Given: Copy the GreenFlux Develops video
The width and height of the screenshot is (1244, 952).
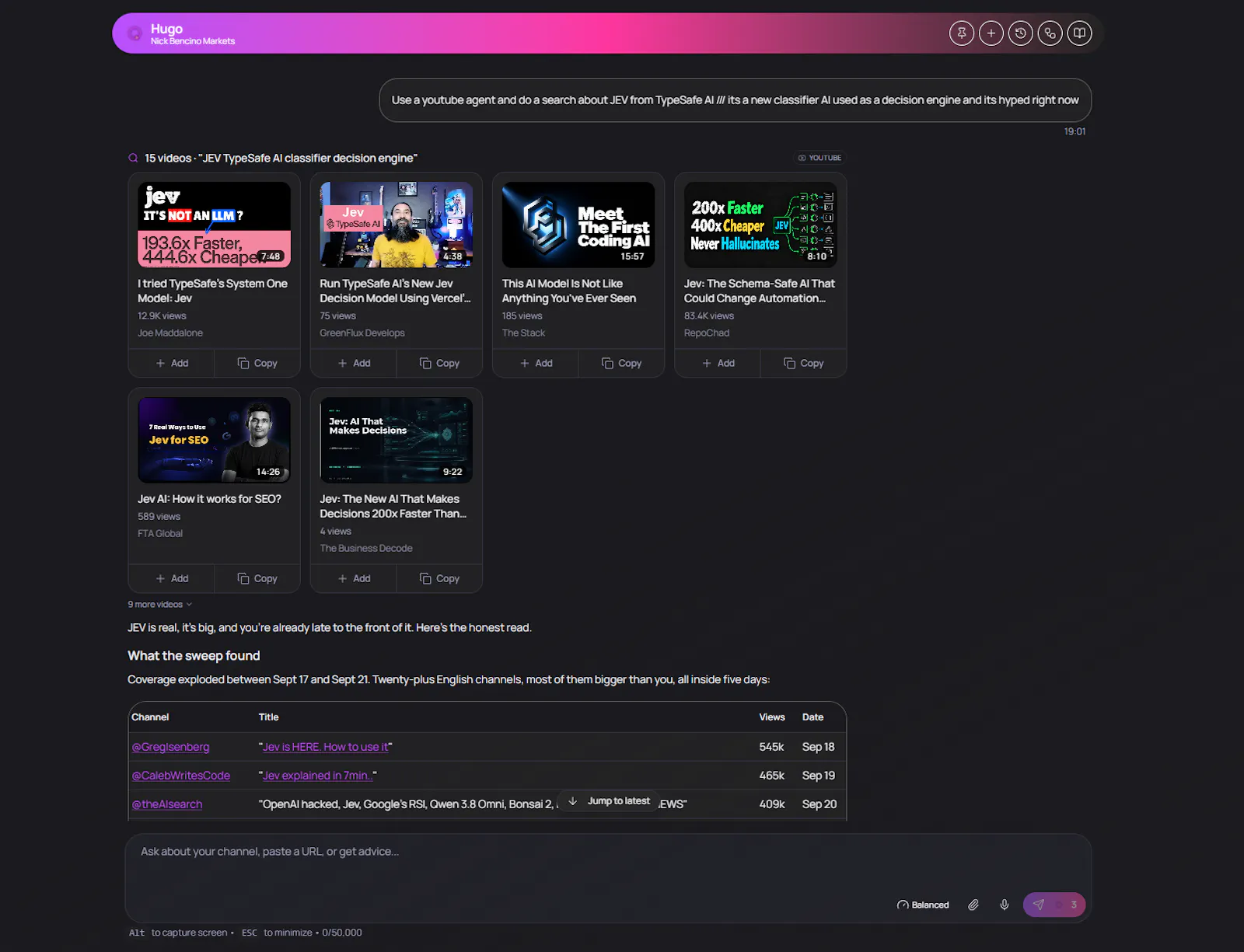Looking at the screenshot, I should [439, 363].
